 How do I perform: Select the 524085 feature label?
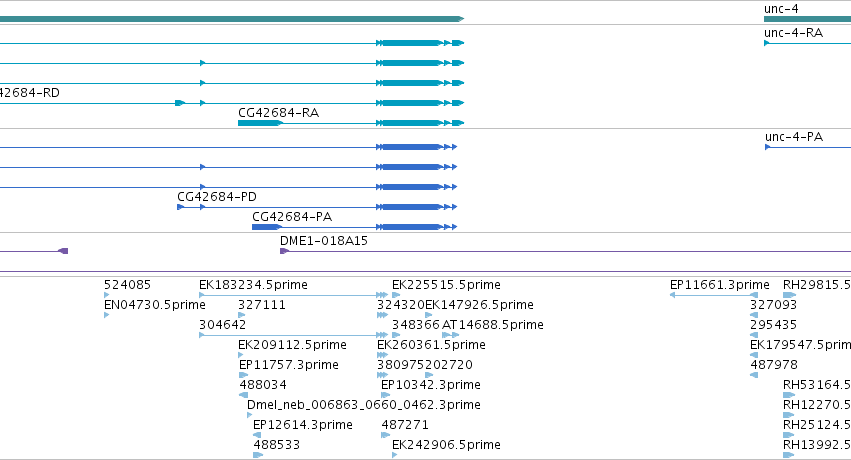click(x=128, y=285)
